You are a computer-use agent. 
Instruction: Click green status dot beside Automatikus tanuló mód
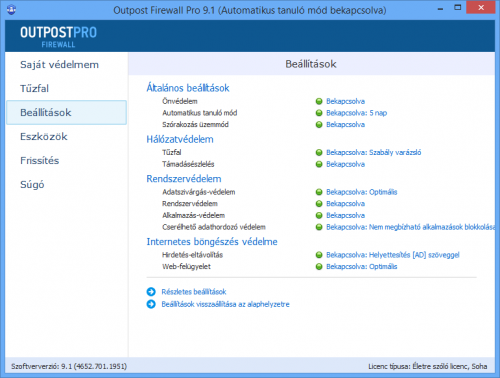[319, 113]
